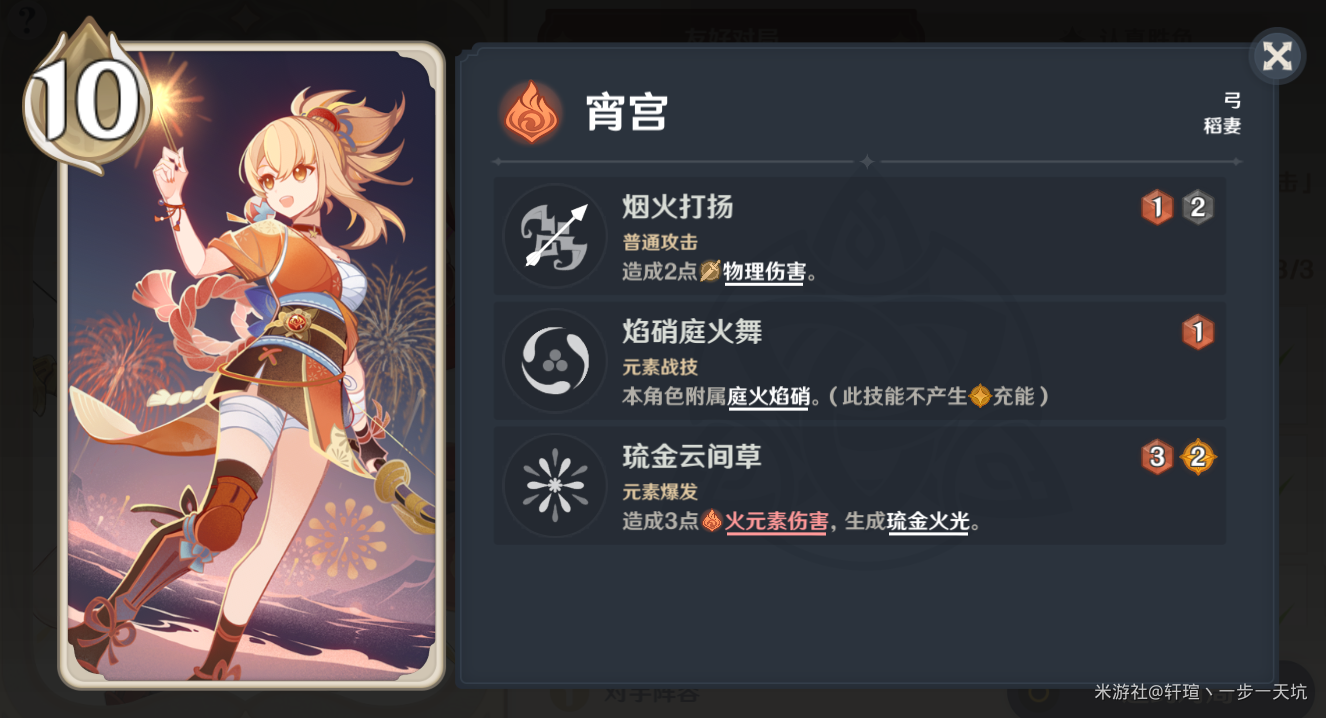
Task: Click the Yoimiya character card artwork
Action: pyautogui.click(x=252, y=365)
